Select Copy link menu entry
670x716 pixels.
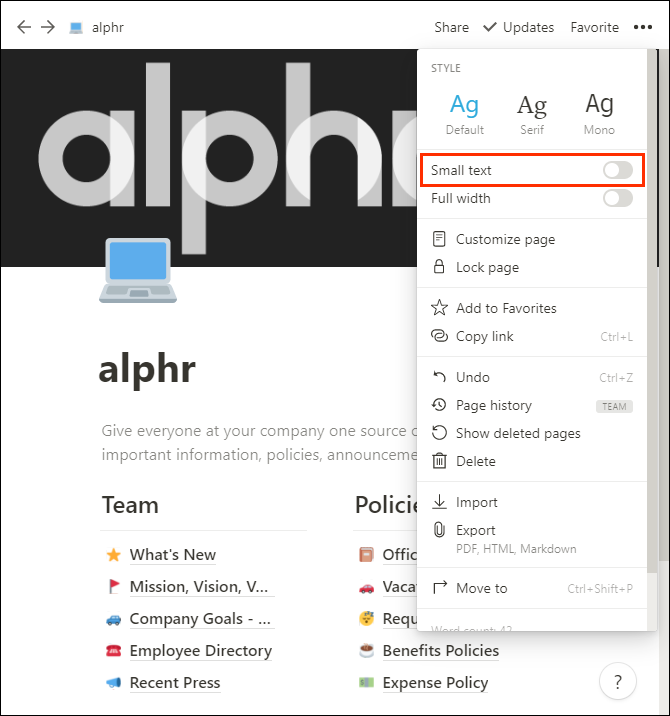pyautogui.click(x=532, y=337)
